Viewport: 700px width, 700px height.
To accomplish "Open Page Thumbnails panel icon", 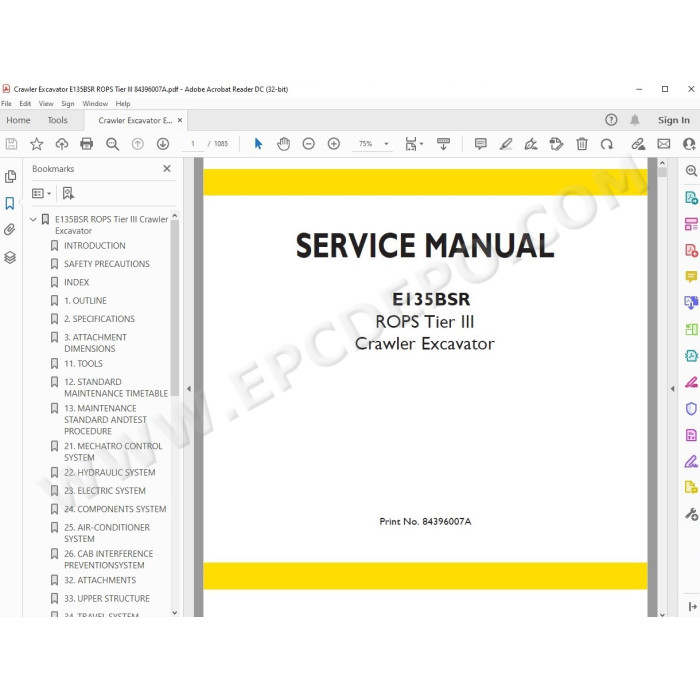I will (10, 177).
